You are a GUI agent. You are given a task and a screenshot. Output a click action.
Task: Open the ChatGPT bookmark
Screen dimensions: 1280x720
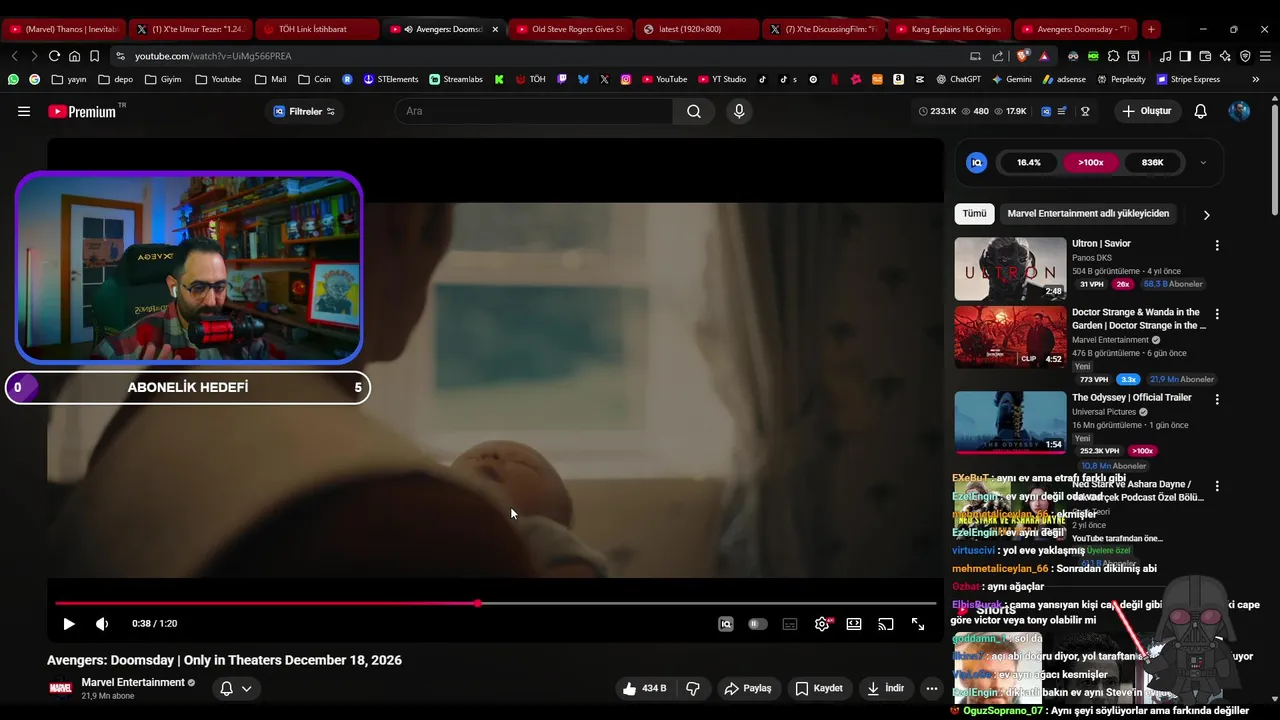(x=958, y=79)
